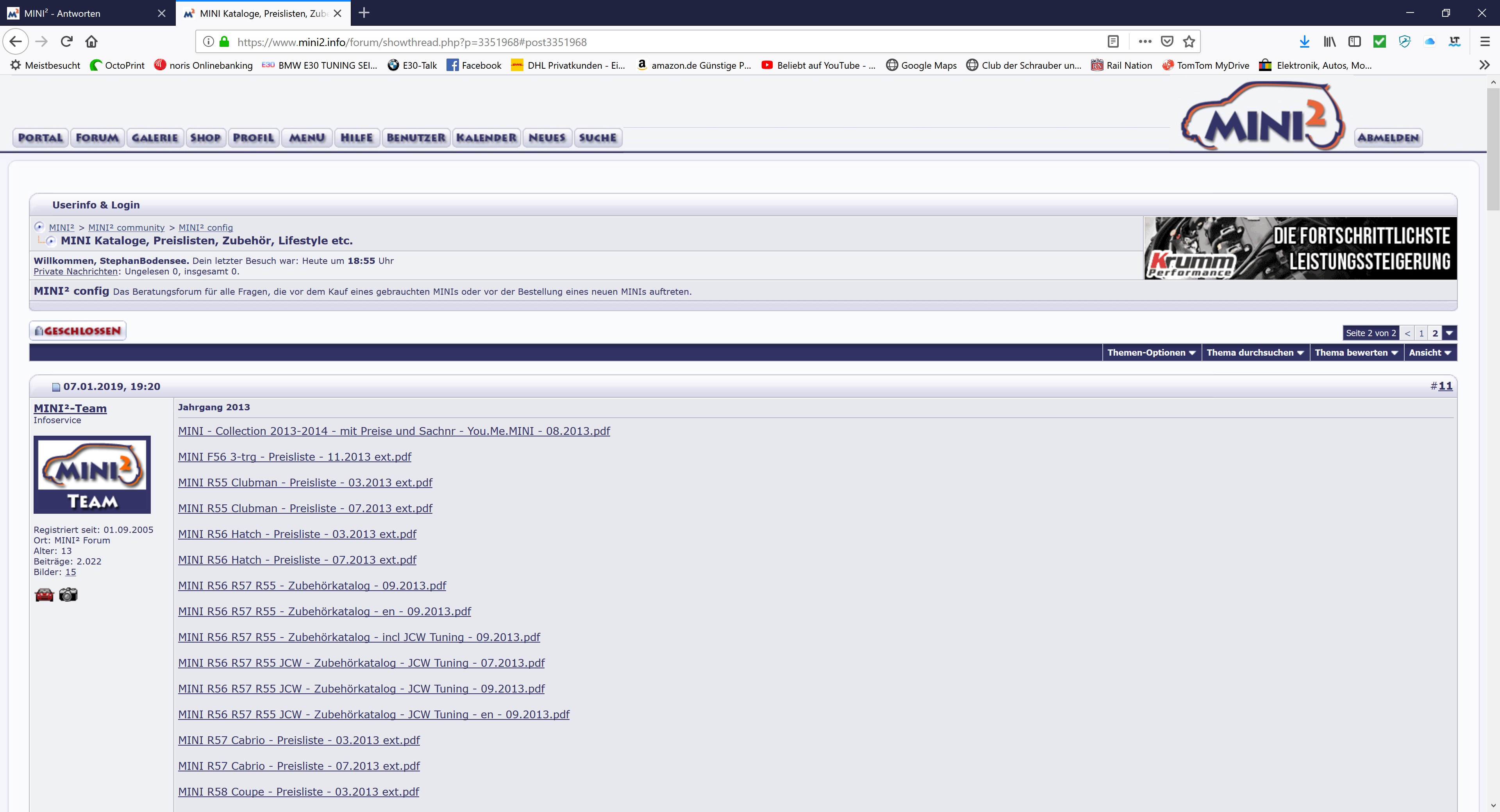Open page-jump dropdown arrow beside page 2
The image size is (1500, 812).
pos(1449,333)
